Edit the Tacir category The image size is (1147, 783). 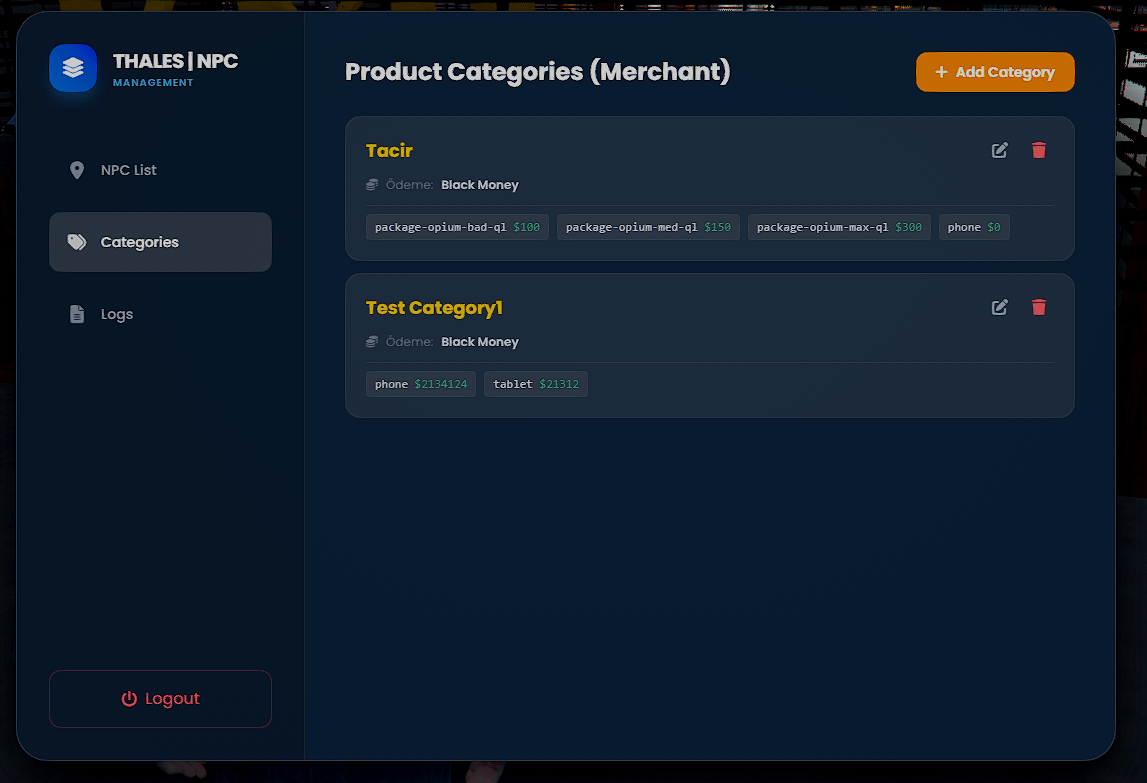(x=999, y=150)
